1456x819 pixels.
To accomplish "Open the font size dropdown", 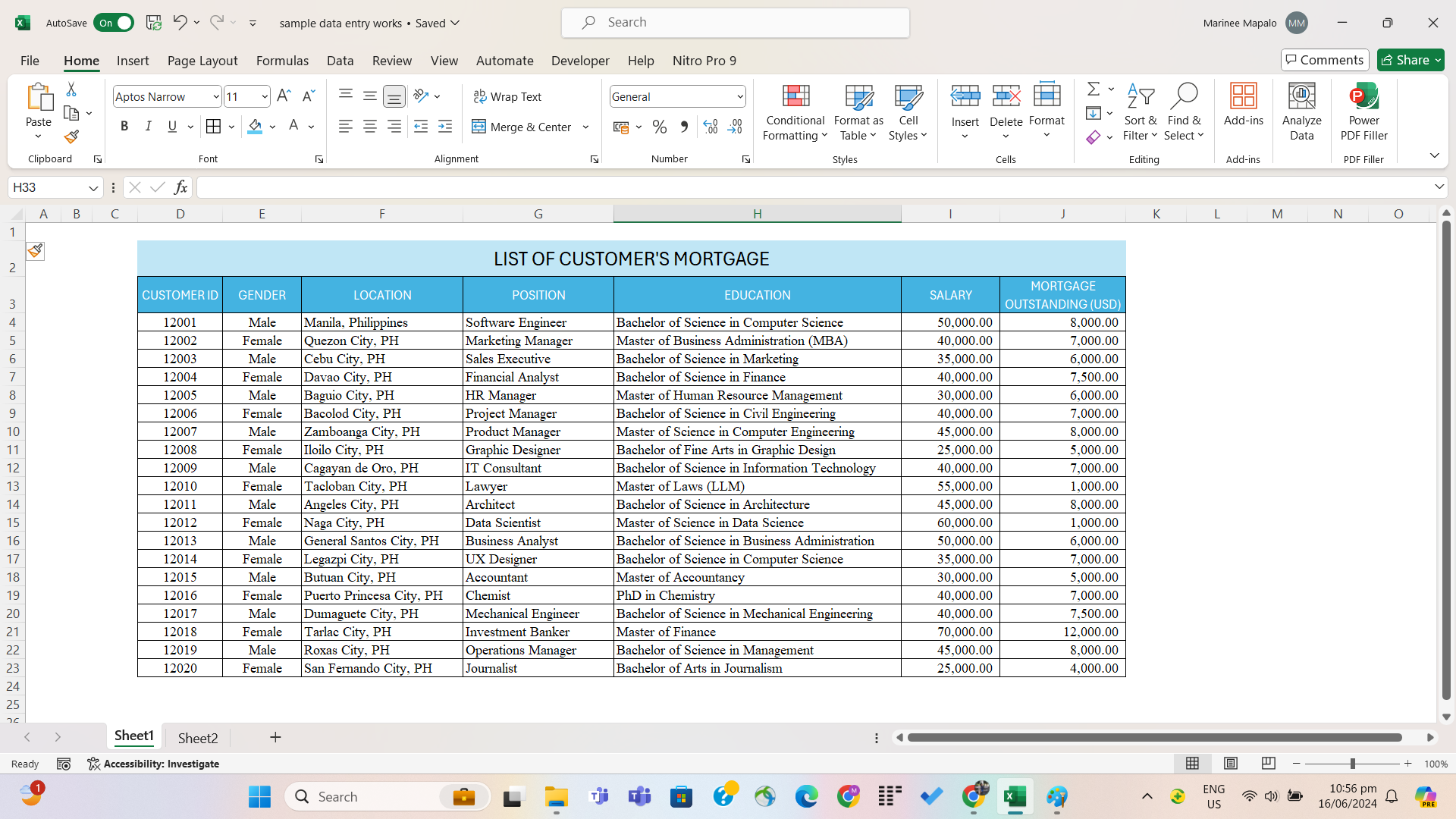I will point(264,96).
